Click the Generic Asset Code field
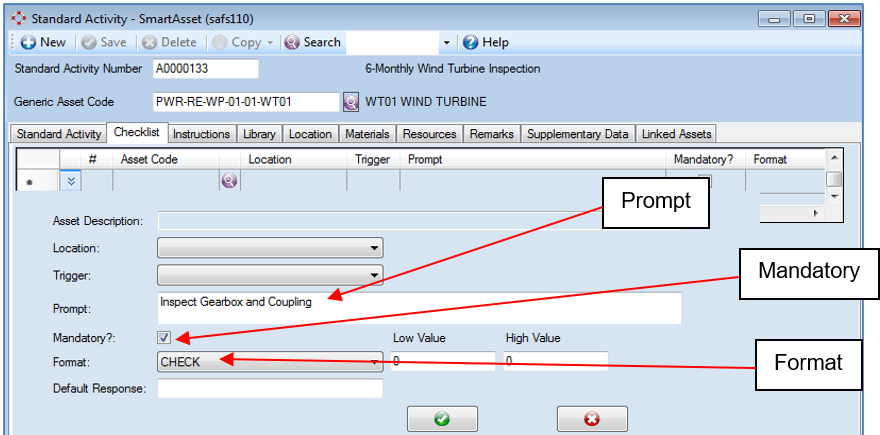This screenshot has width=880, height=435. tap(246, 102)
